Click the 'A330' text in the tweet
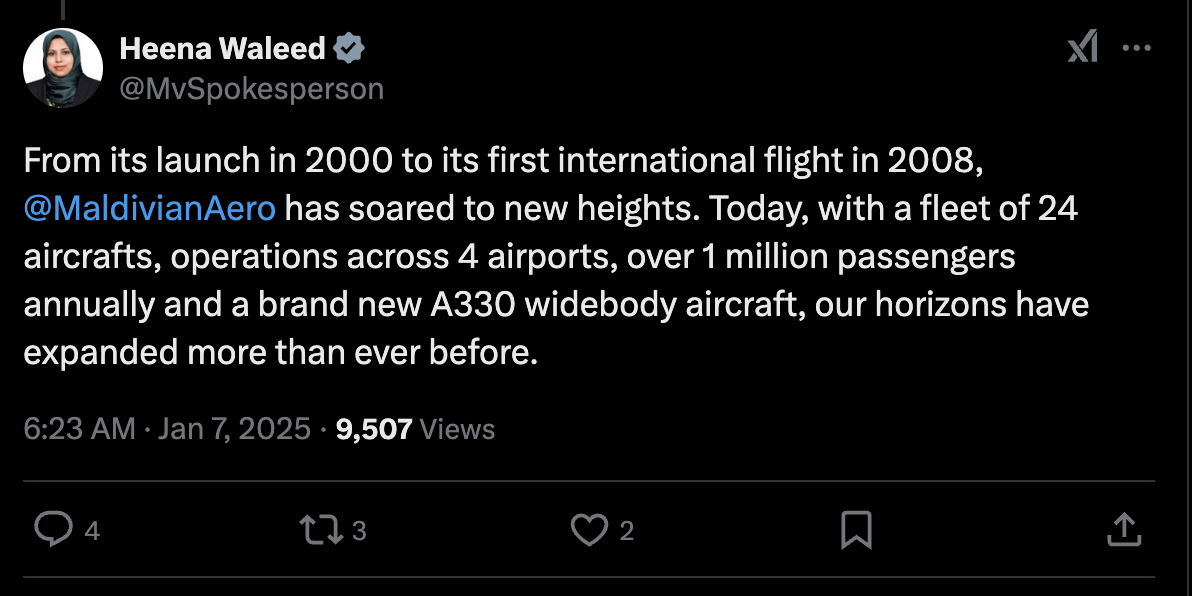The width and height of the screenshot is (1192, 596). 473,305
